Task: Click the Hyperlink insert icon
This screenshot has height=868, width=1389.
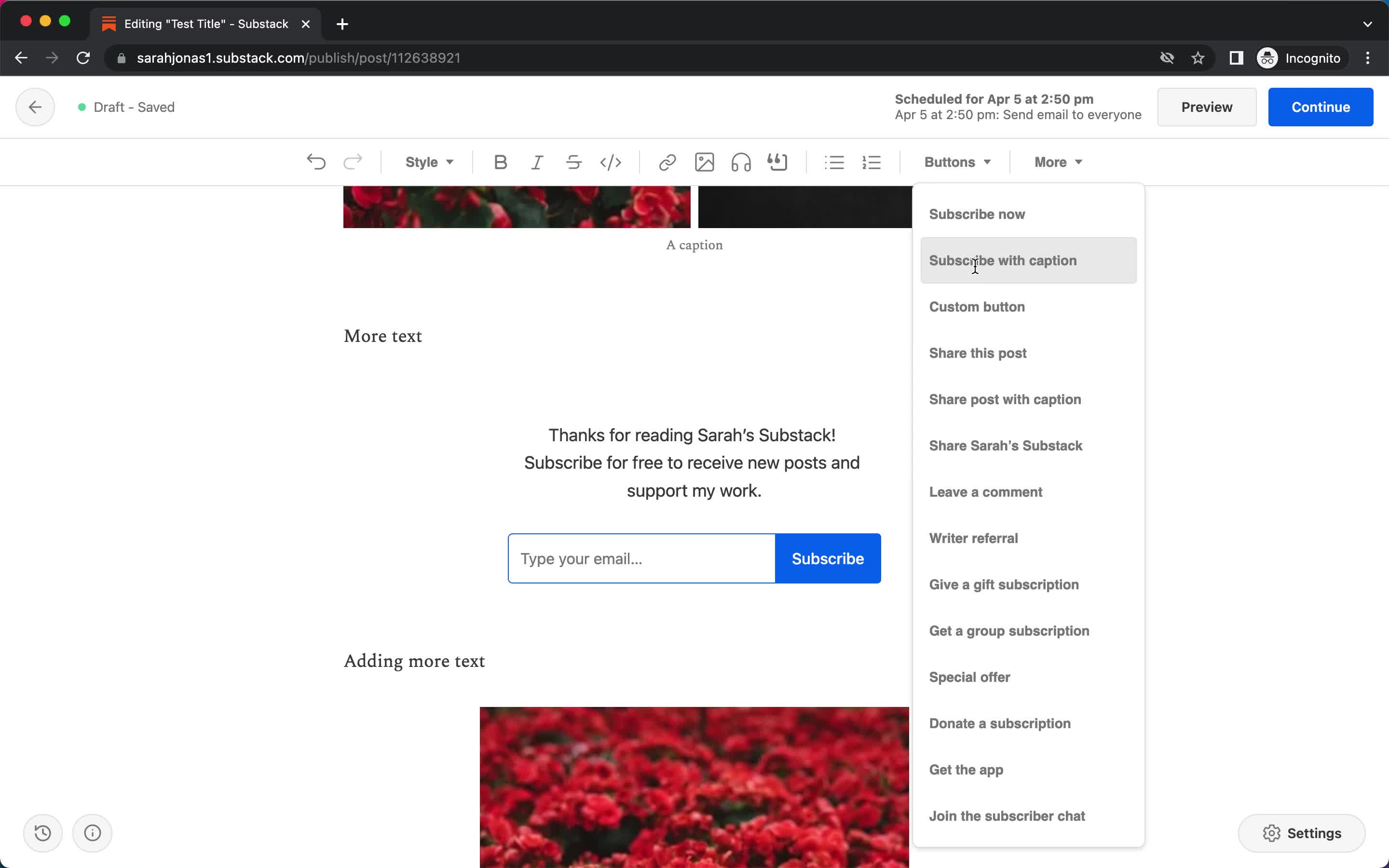Action: pyautogui.click(x=668, y=162)
